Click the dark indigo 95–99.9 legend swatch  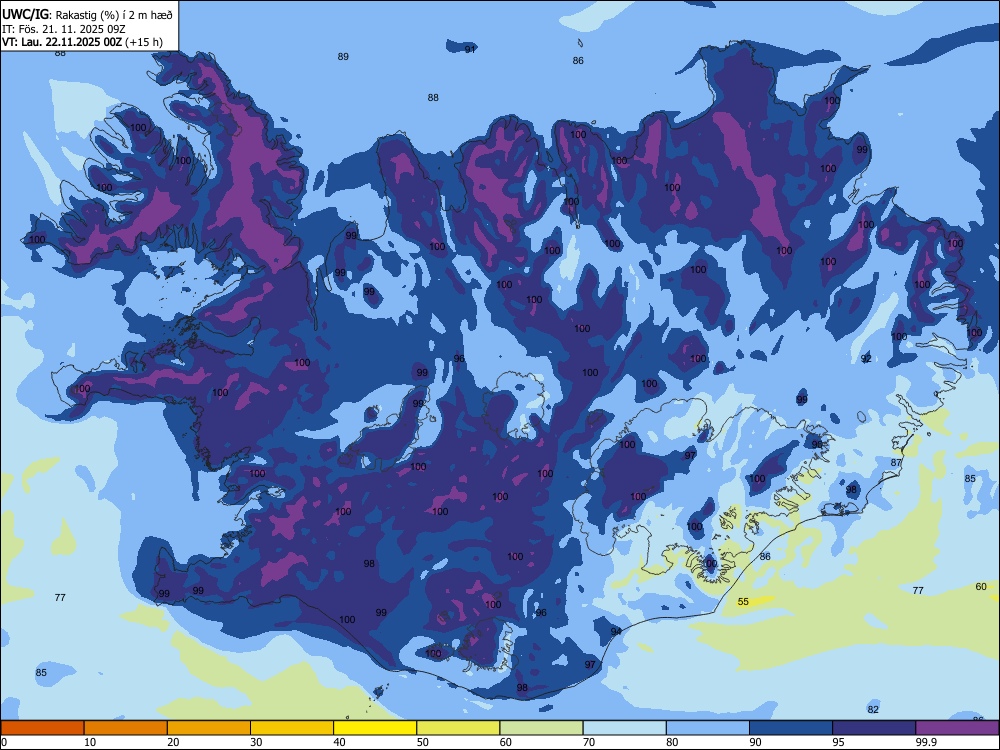[x=874, y=728]
